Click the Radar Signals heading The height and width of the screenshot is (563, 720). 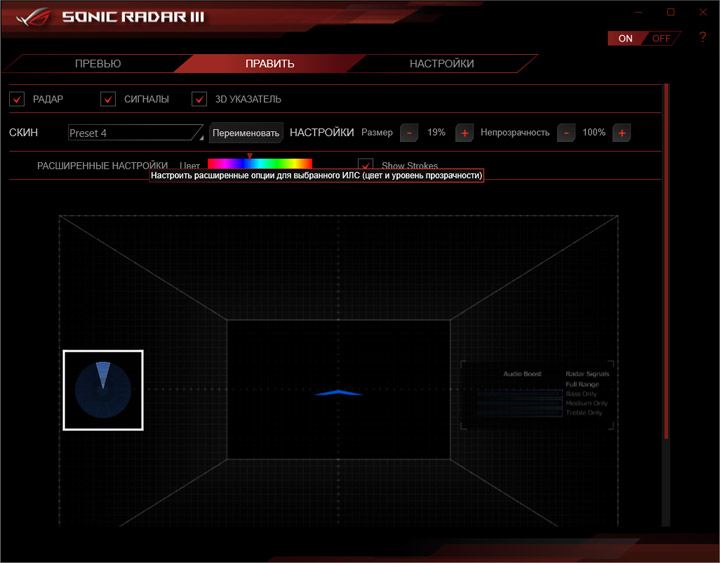(587, 374)
